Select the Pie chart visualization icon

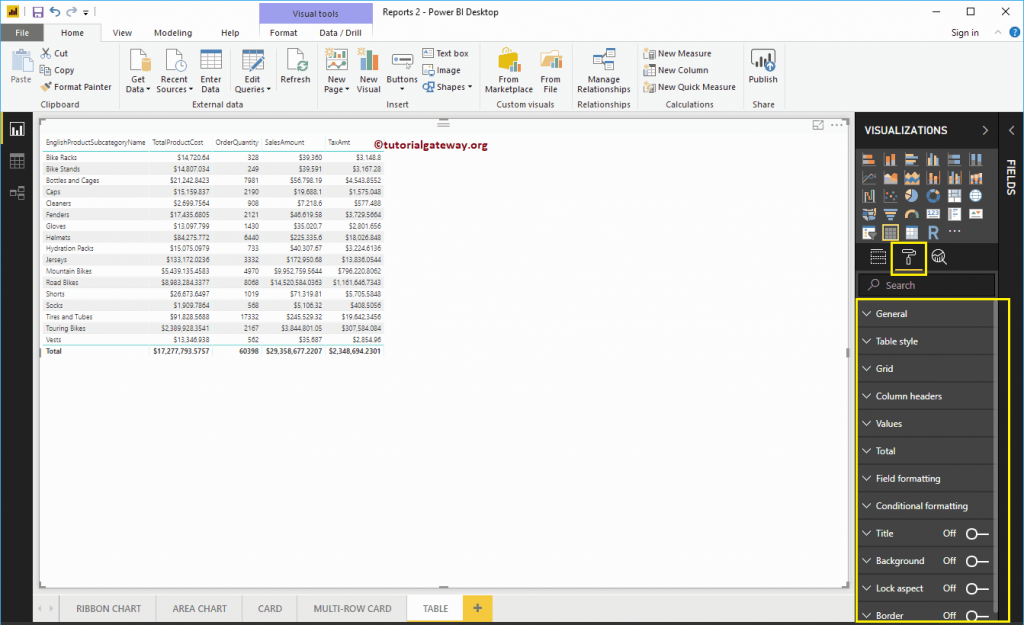pyautogui.click(x=912, y=196)
